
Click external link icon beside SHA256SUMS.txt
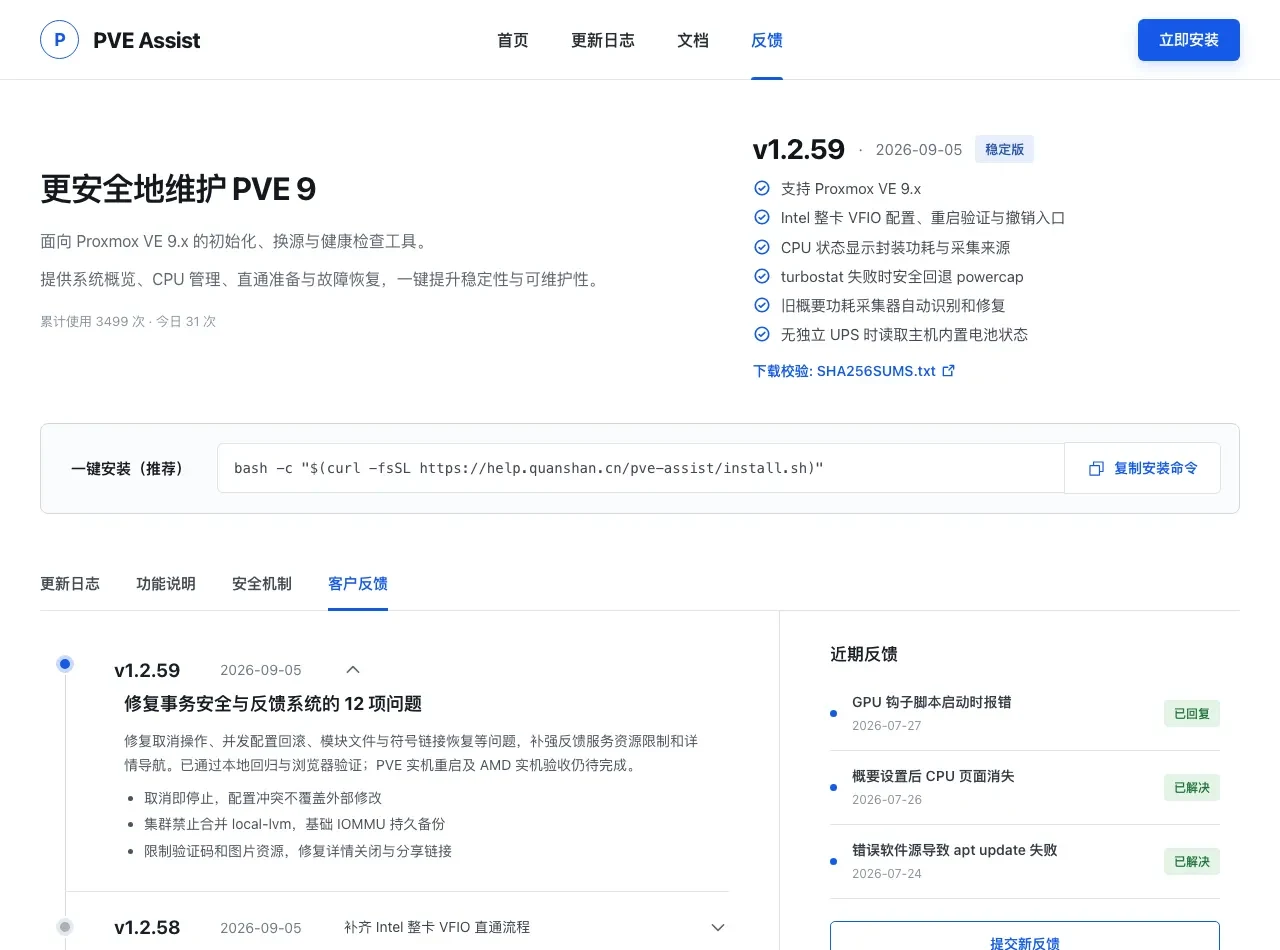[949, 371]
